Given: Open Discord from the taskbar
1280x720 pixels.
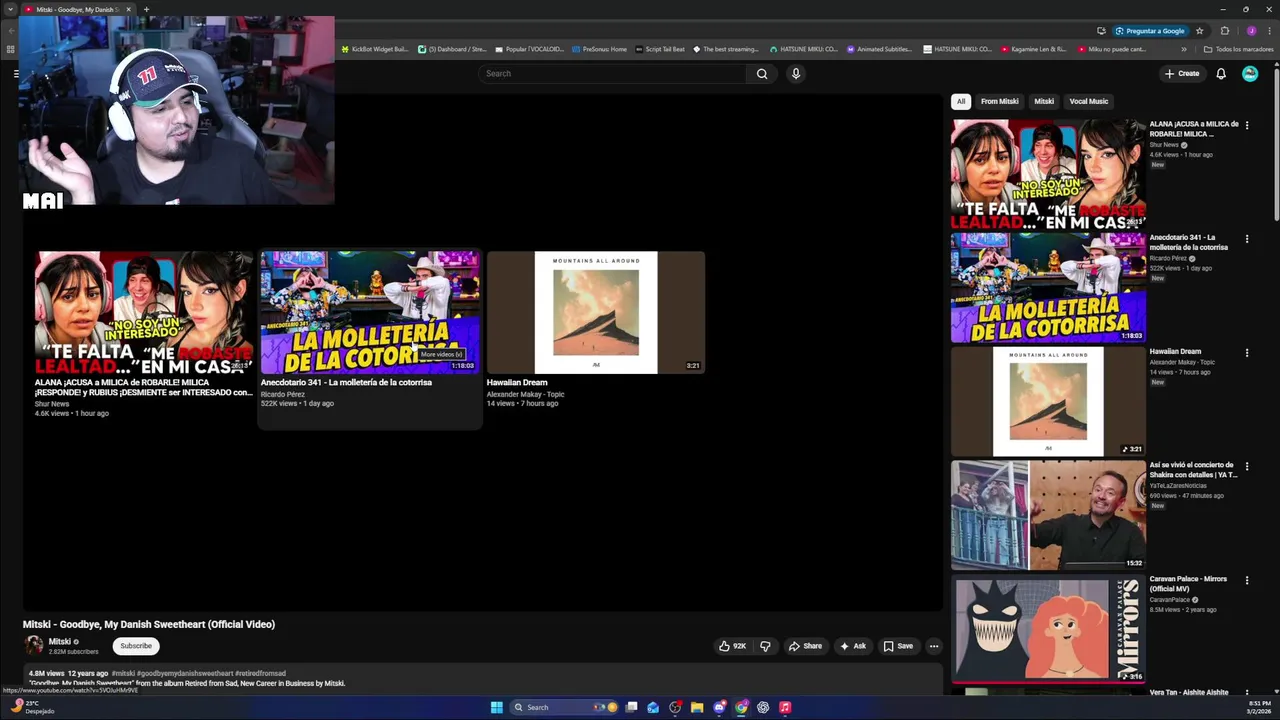Looking at the screenshot, I should click(719, 707).
